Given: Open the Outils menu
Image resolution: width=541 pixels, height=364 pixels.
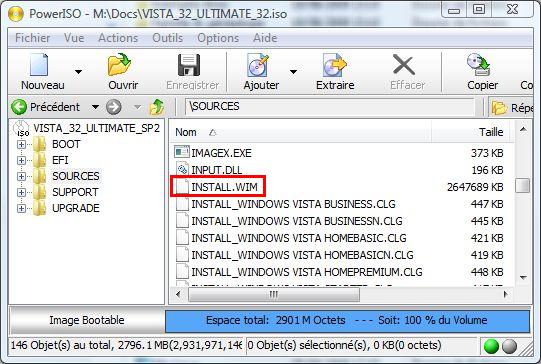Looking at the screenshot, I should click(167, 38).
